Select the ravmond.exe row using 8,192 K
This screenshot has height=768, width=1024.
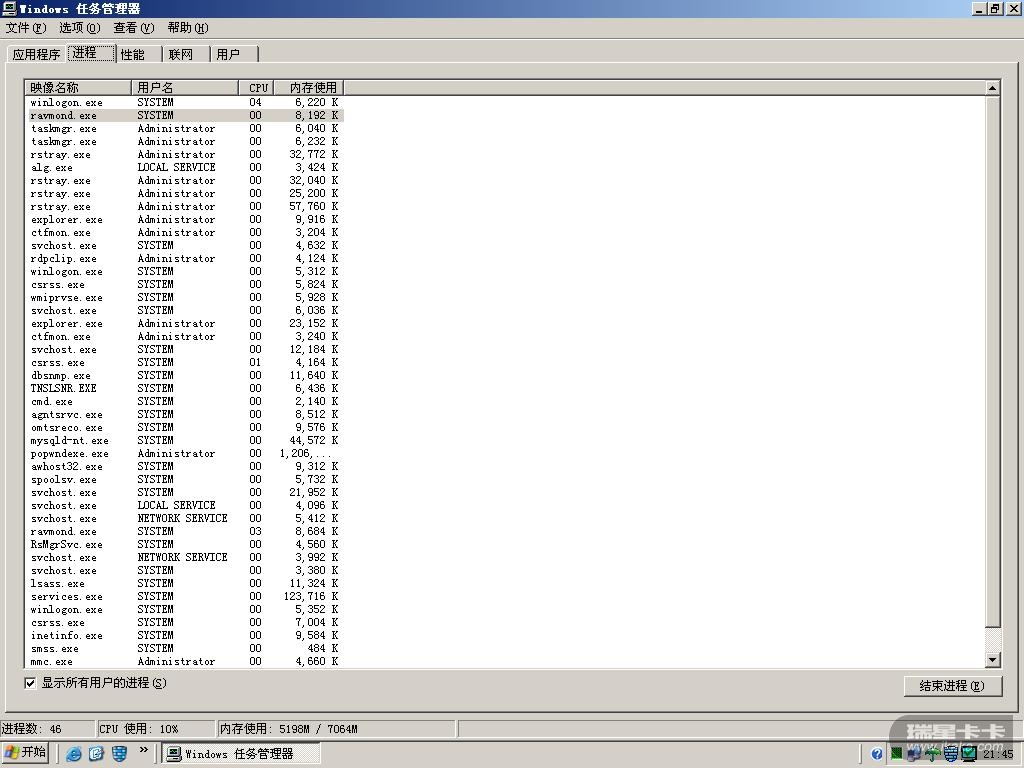pos(184,116)
